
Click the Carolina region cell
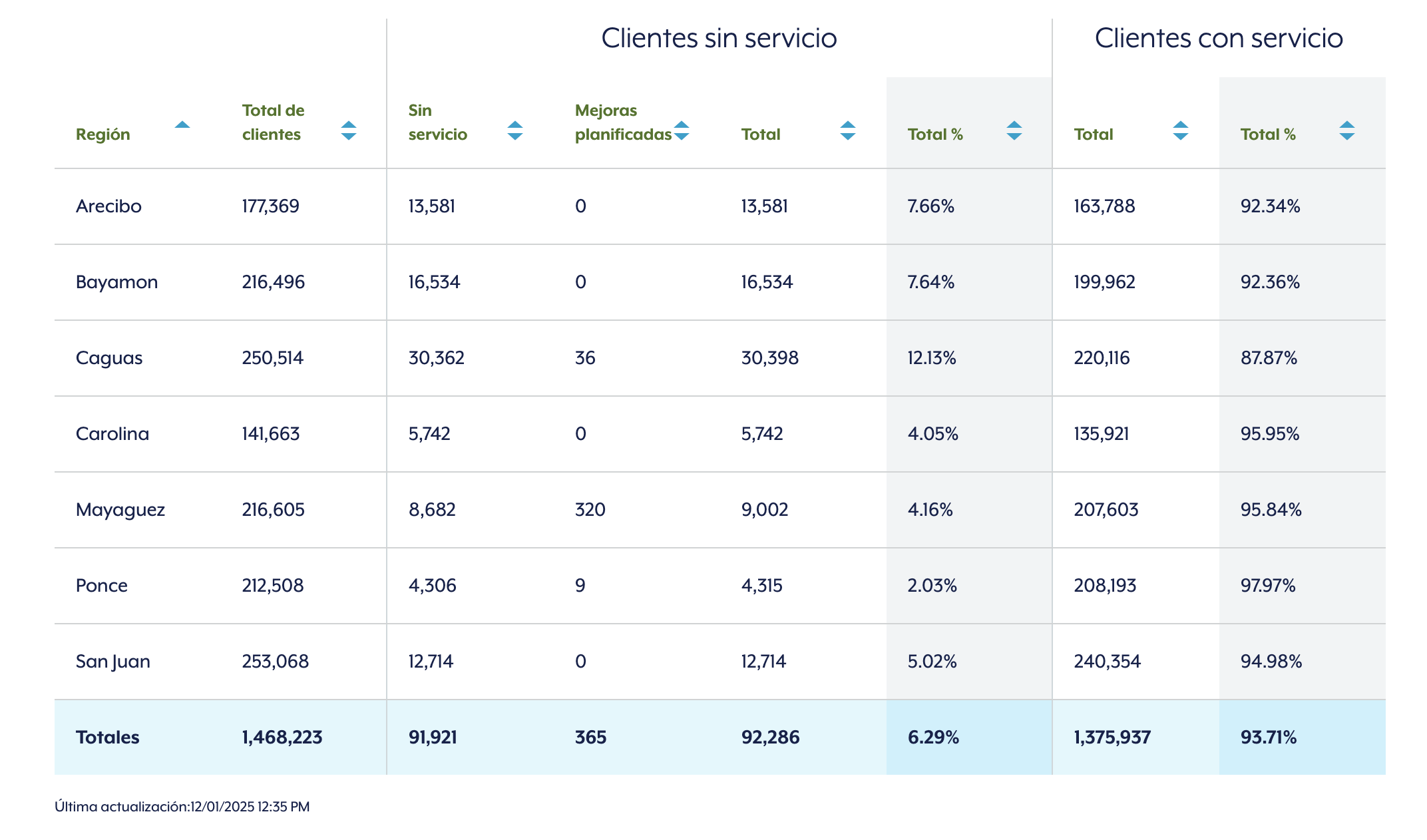click(x=112, y=434)
